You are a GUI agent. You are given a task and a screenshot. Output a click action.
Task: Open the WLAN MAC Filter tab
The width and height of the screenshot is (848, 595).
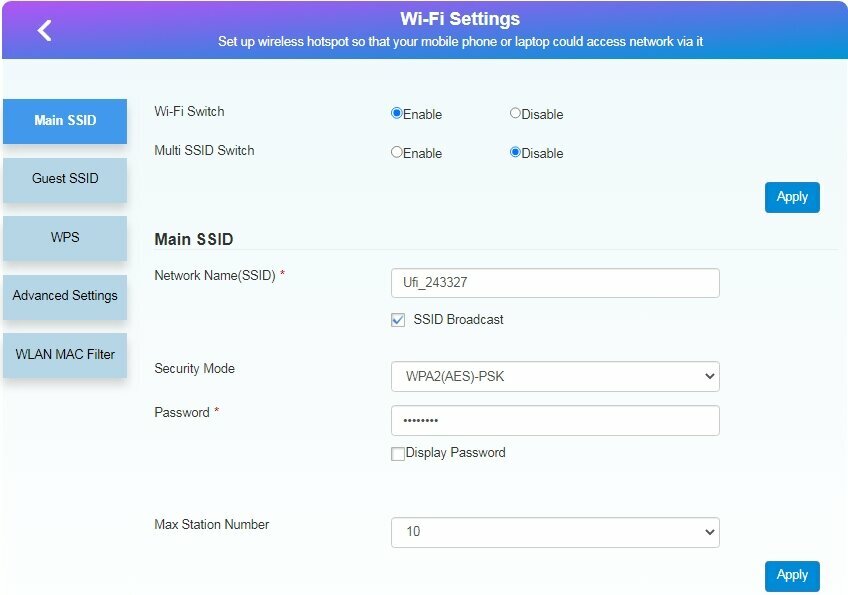[65, 355]
